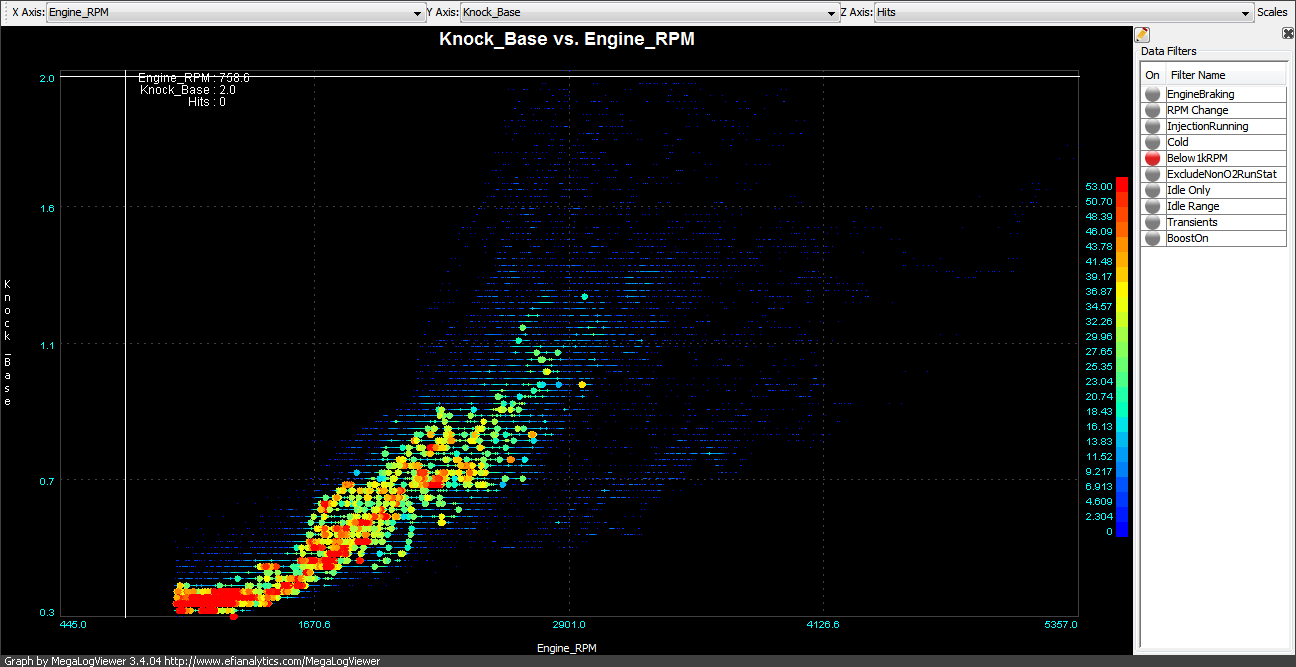1296x667 pixels.
Task: Enable the ExcludeNonO2RunStat filter
Action: (1153, 174)
